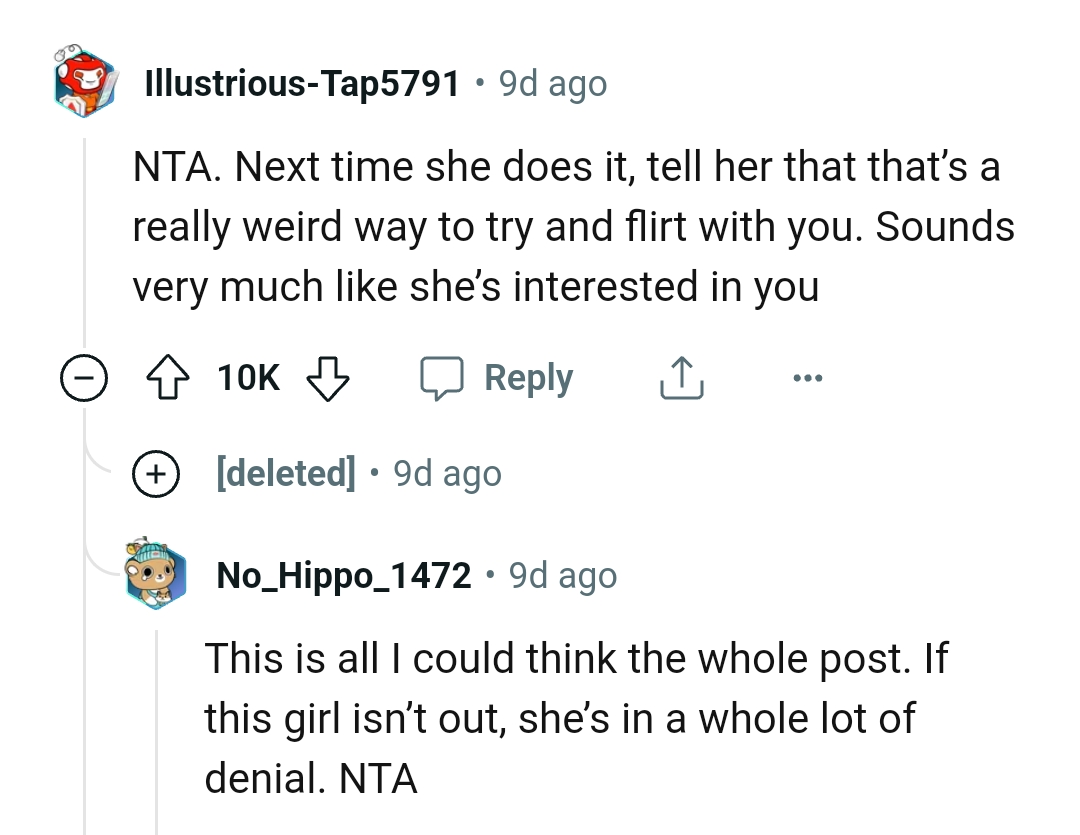Click the 10K vote count

point(247,377)
